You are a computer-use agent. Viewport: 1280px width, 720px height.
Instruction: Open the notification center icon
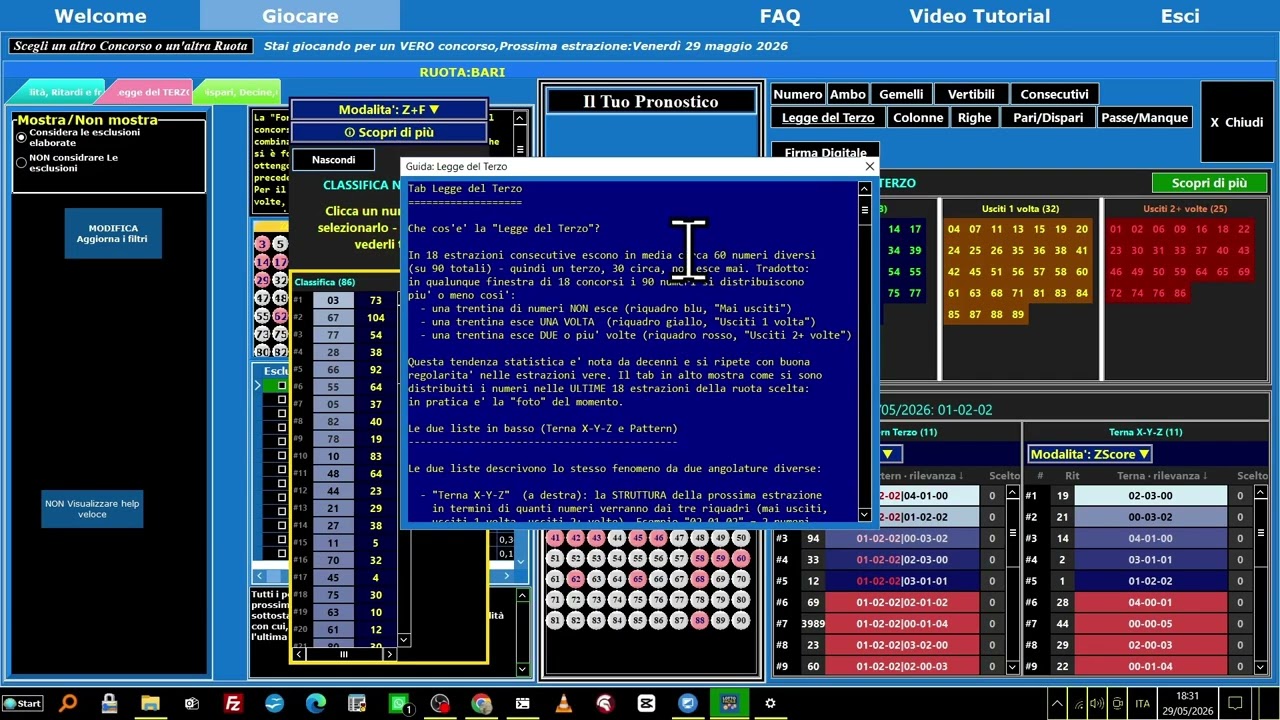pos(1235,704)
